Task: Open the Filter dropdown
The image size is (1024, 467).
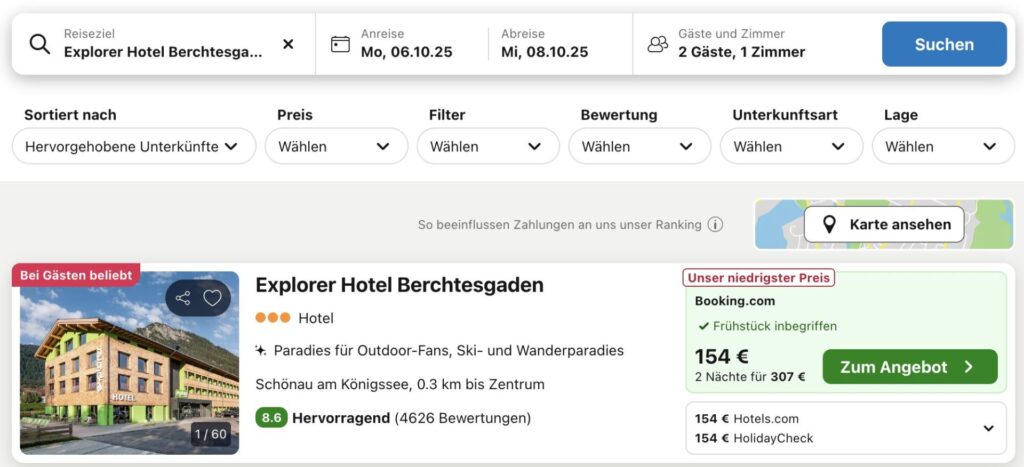Action: point(488,146)
